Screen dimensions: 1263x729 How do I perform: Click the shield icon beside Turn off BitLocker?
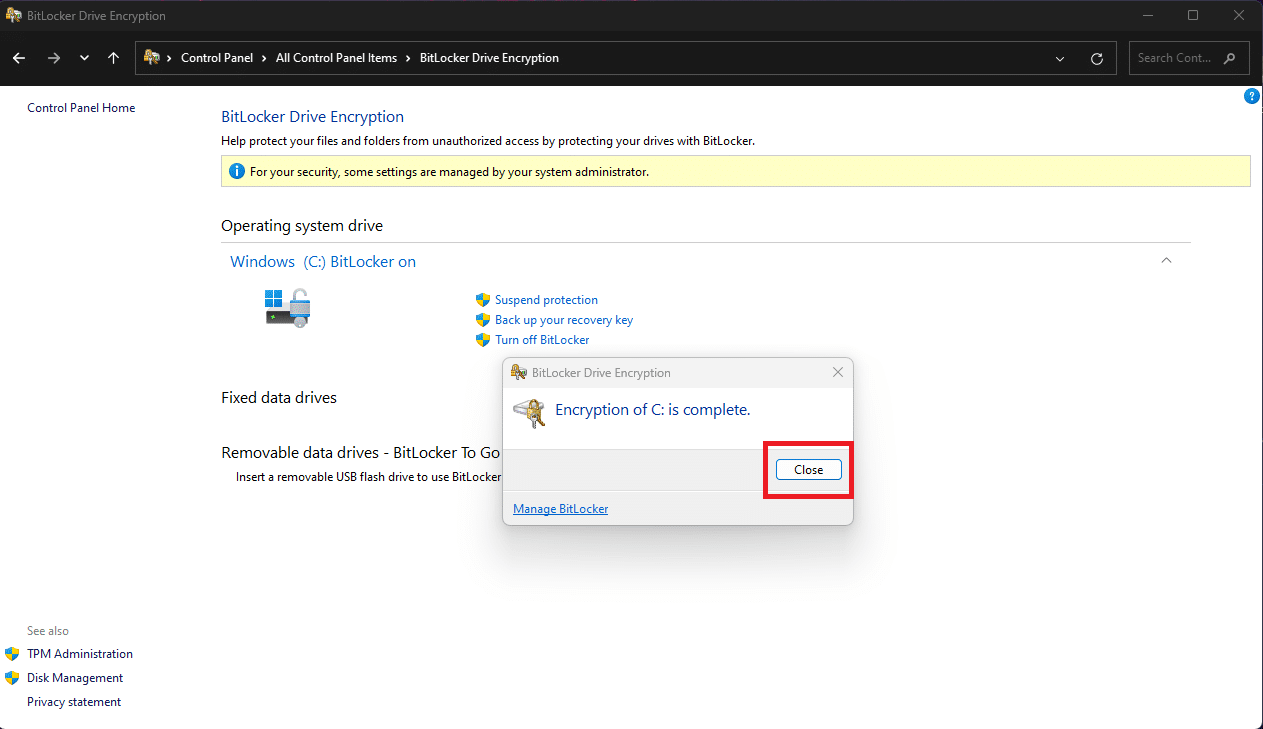pos(483,340)
